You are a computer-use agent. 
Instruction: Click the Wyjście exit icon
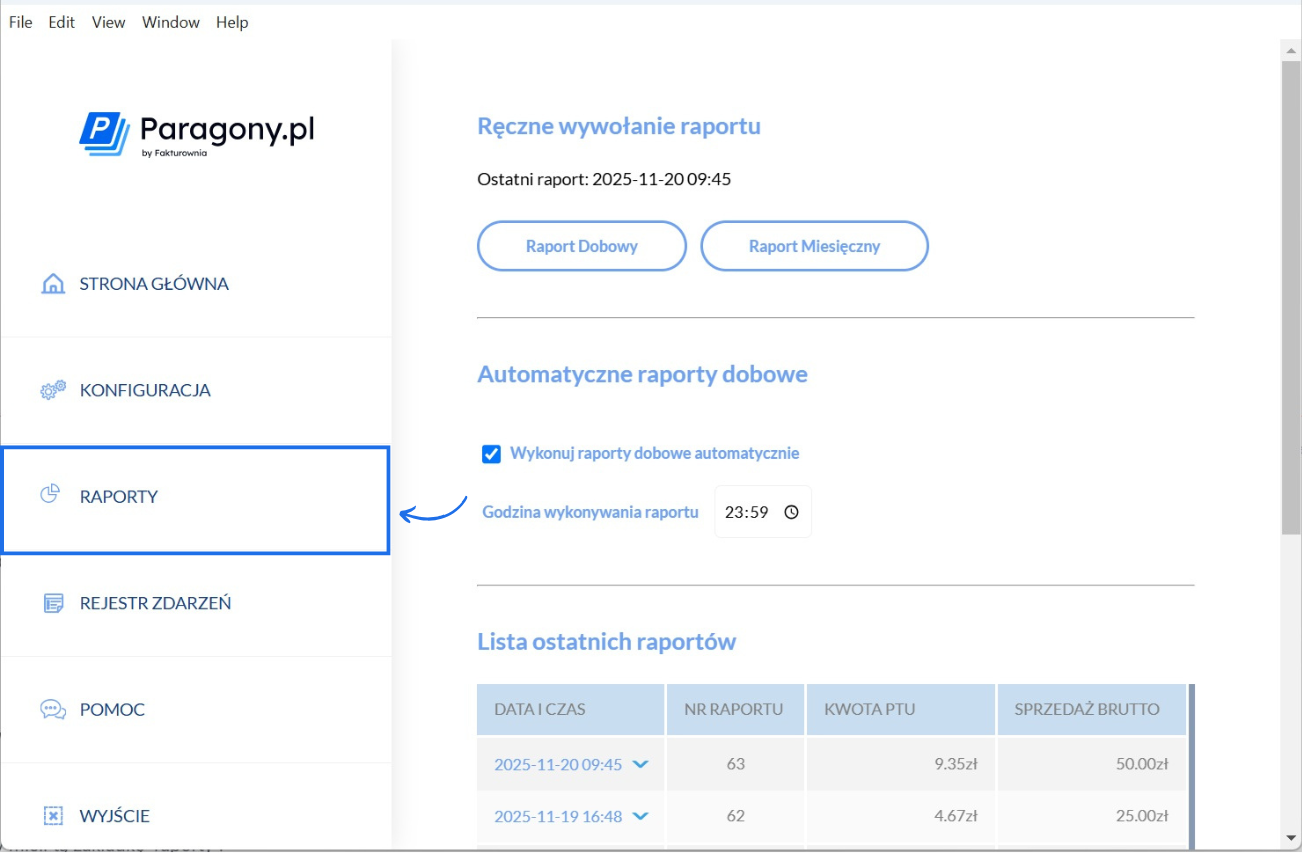coord(51,815)
